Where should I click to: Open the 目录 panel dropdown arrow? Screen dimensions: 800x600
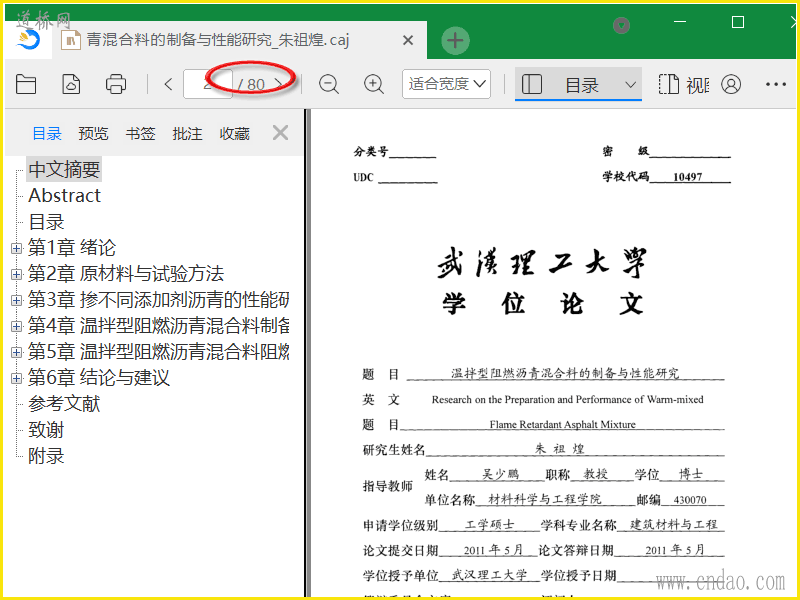click(x=631, y=85)
